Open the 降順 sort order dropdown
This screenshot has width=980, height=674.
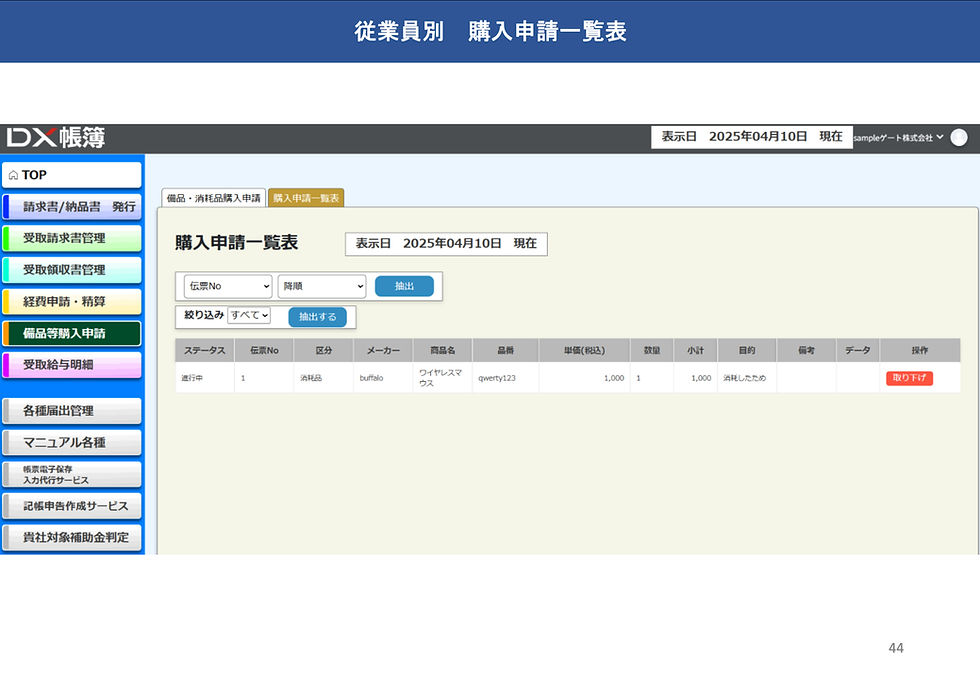[322, 286]
